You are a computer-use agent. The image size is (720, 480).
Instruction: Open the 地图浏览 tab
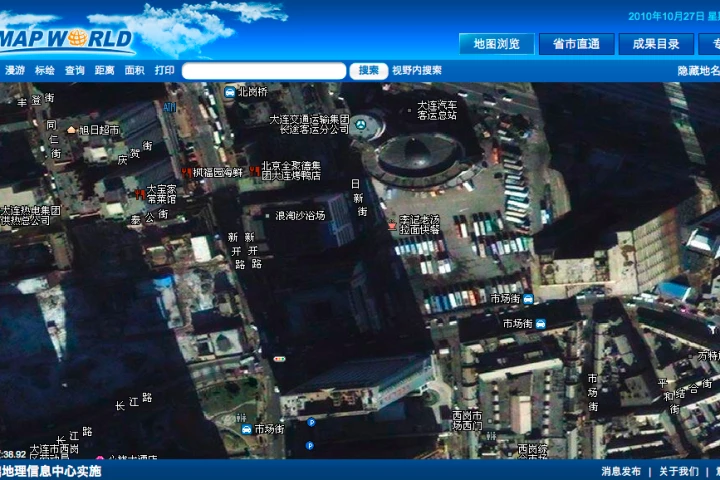tap(497, 44)
